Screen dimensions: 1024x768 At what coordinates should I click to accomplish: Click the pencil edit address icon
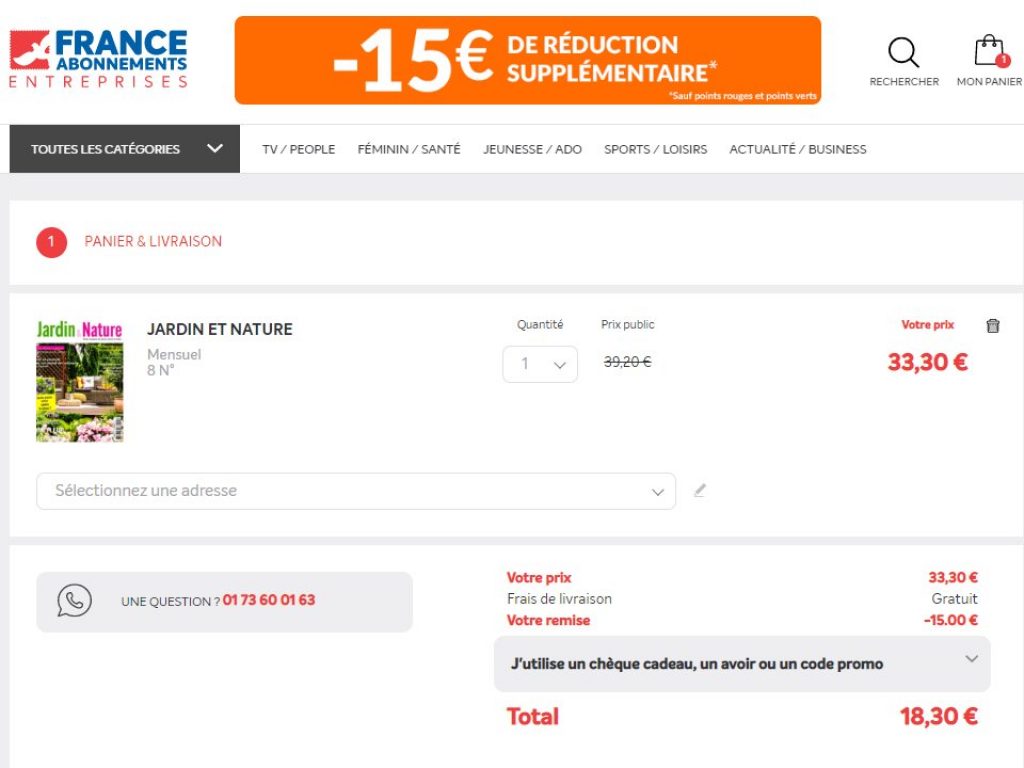coord(700,490)
